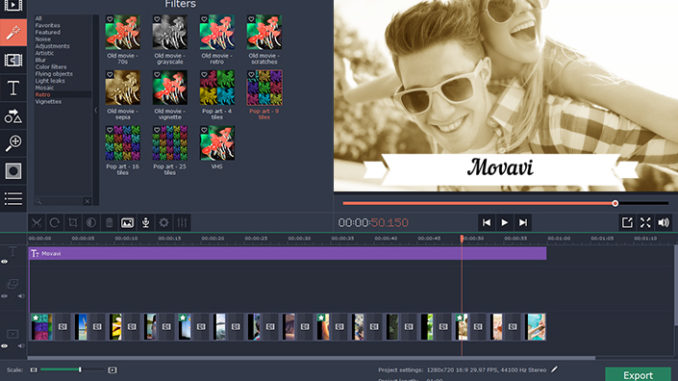Open the More tools list icon
678x381 pixels.
pos(13,199)
